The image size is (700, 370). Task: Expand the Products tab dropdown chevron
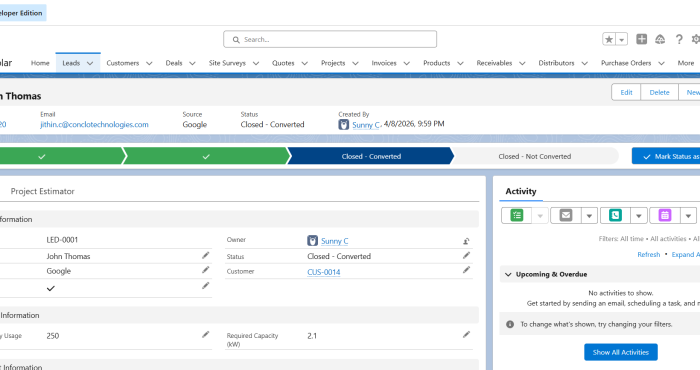pyautogui.click(x=460, y=63)
